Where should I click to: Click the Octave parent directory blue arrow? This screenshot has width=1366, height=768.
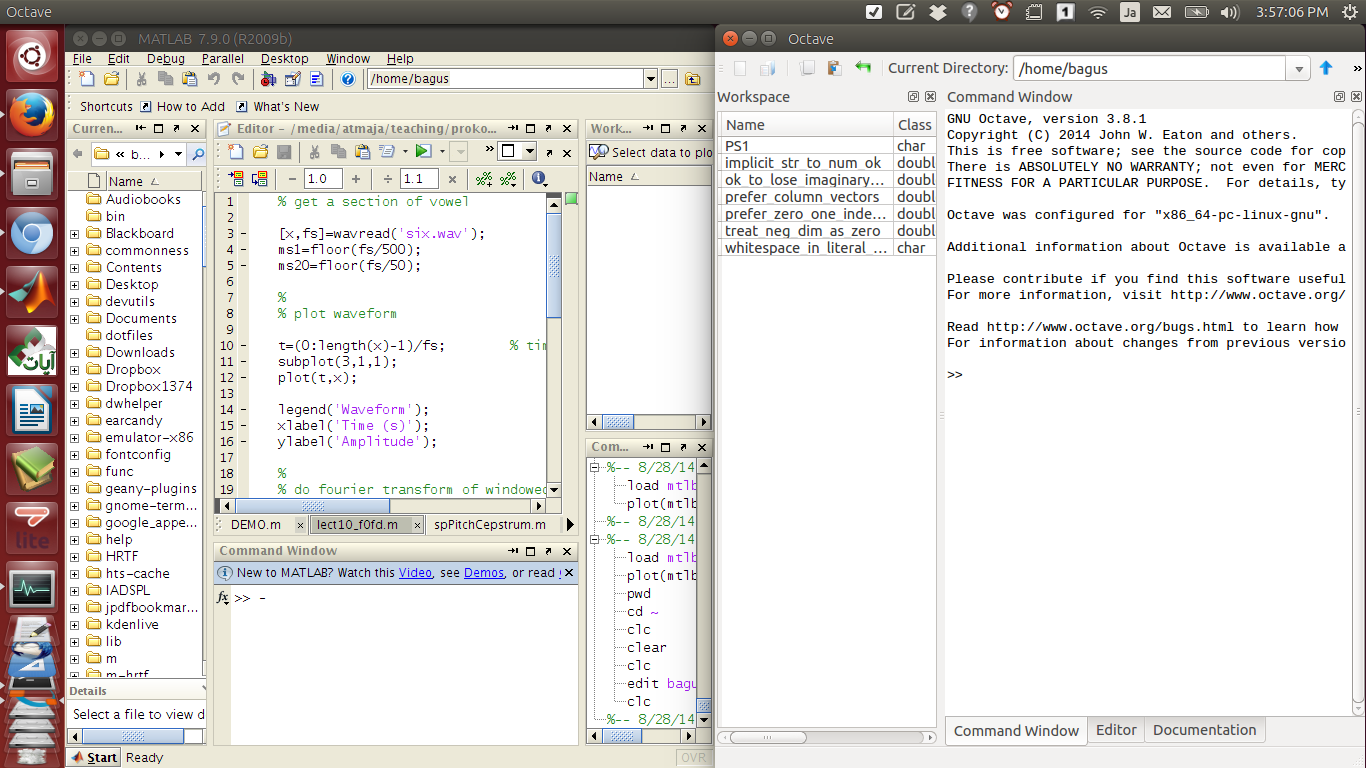(1325, 68)
